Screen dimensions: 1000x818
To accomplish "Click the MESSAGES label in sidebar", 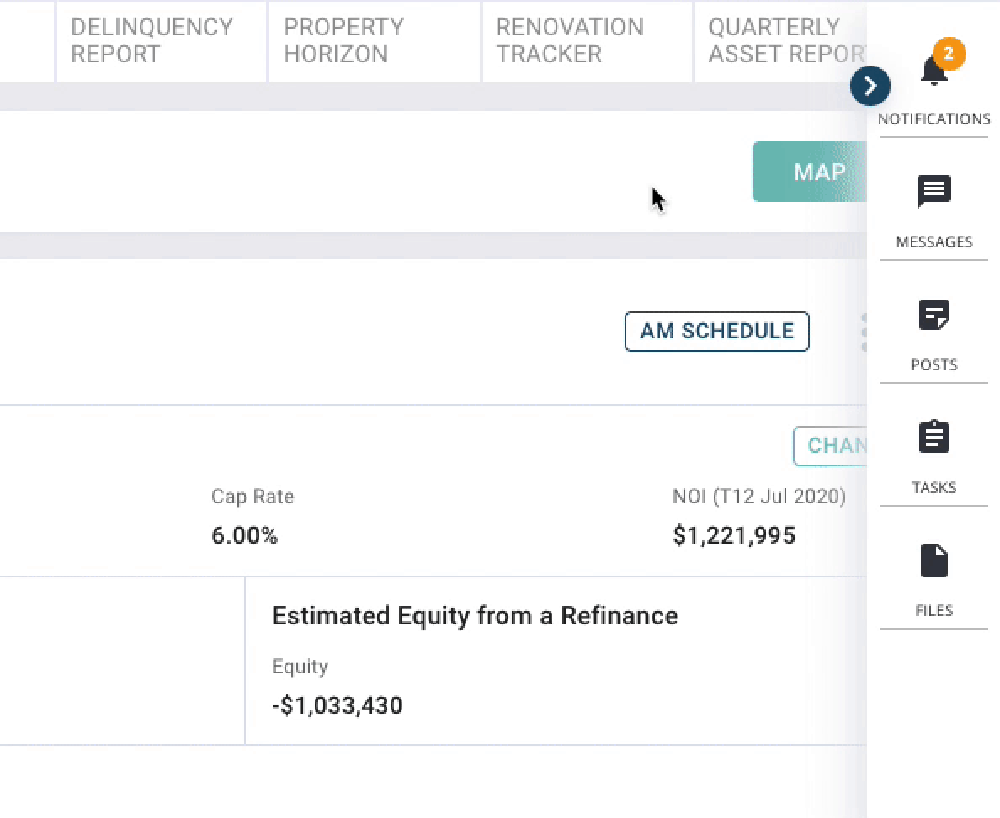I will click(934, 242).
